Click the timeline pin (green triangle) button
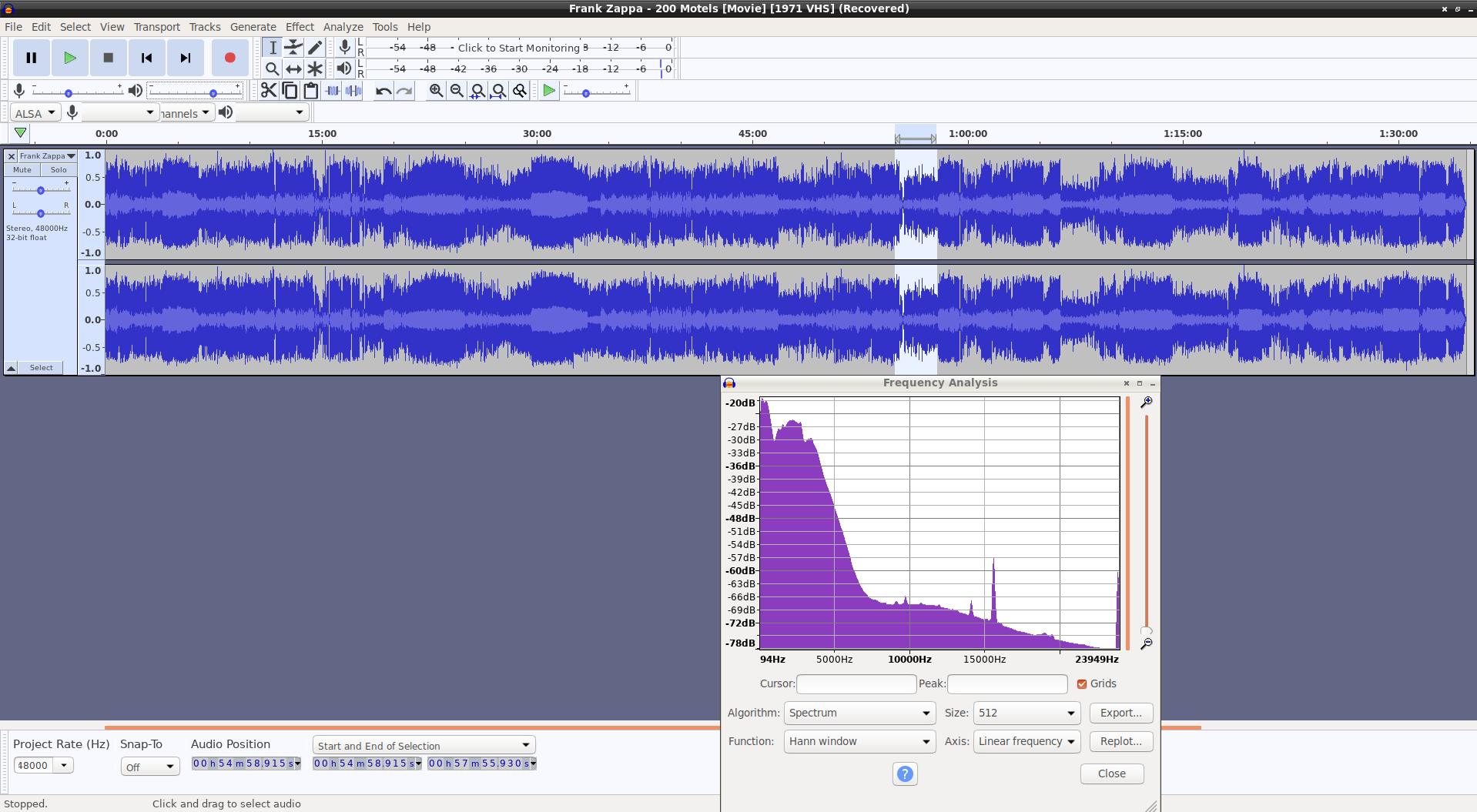Screen dimensions: 1477x812 click(20, 133)
